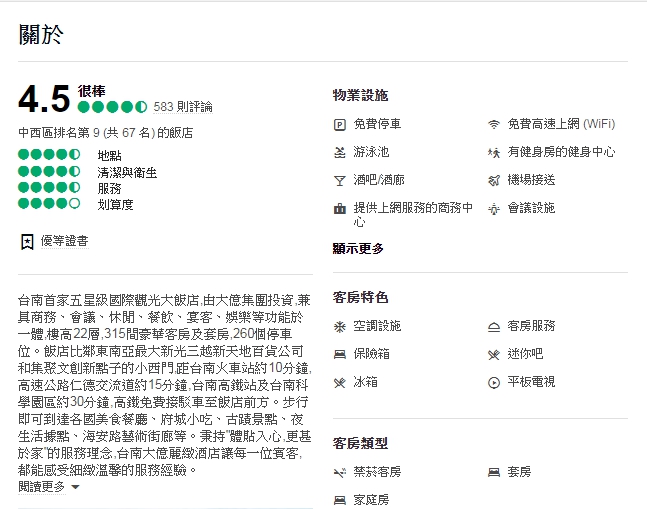Select the 家庭房 family room item
647x509 pixels.
[370, 499]
